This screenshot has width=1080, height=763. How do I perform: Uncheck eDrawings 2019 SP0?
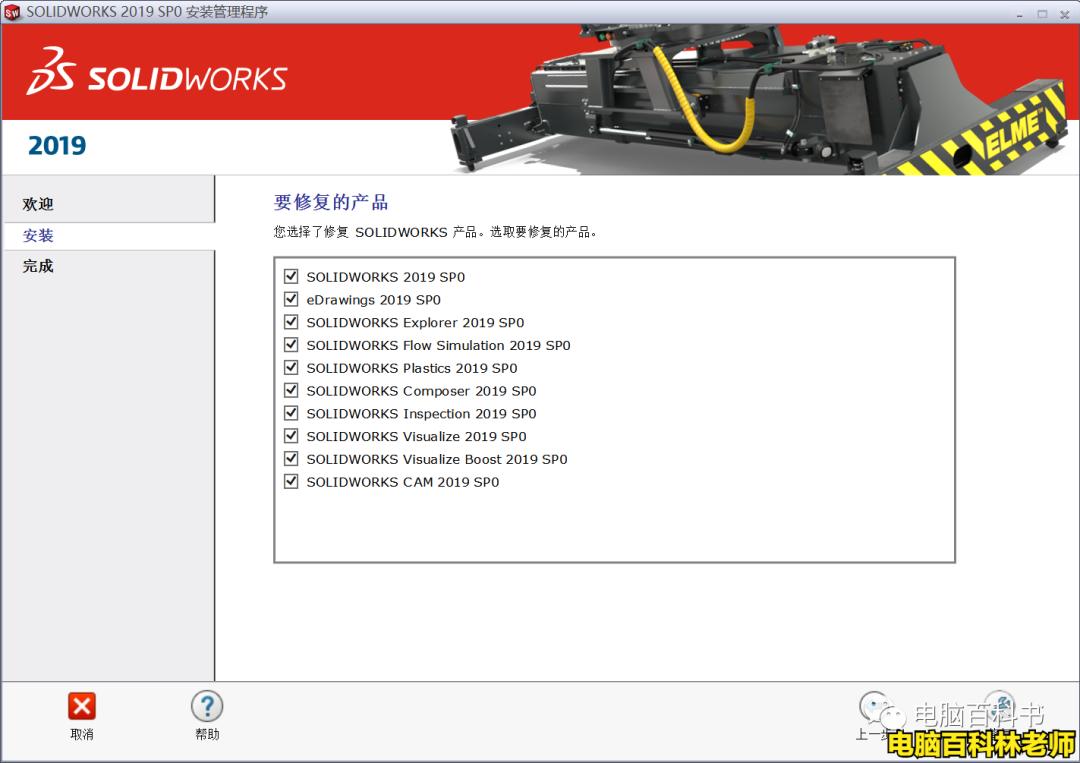tap(291, 299)
